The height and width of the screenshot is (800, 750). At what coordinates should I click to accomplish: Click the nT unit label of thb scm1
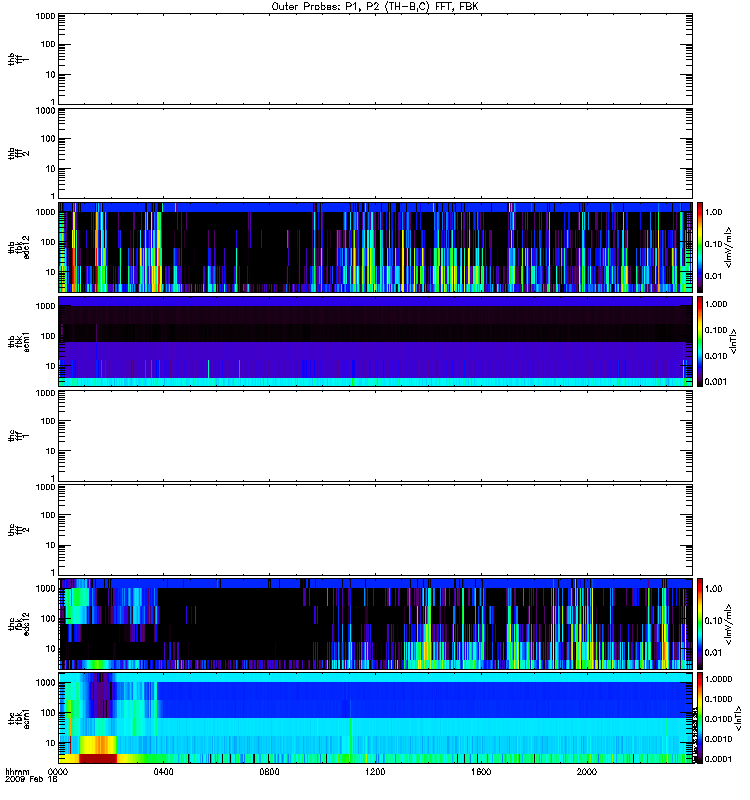(734, 341)
